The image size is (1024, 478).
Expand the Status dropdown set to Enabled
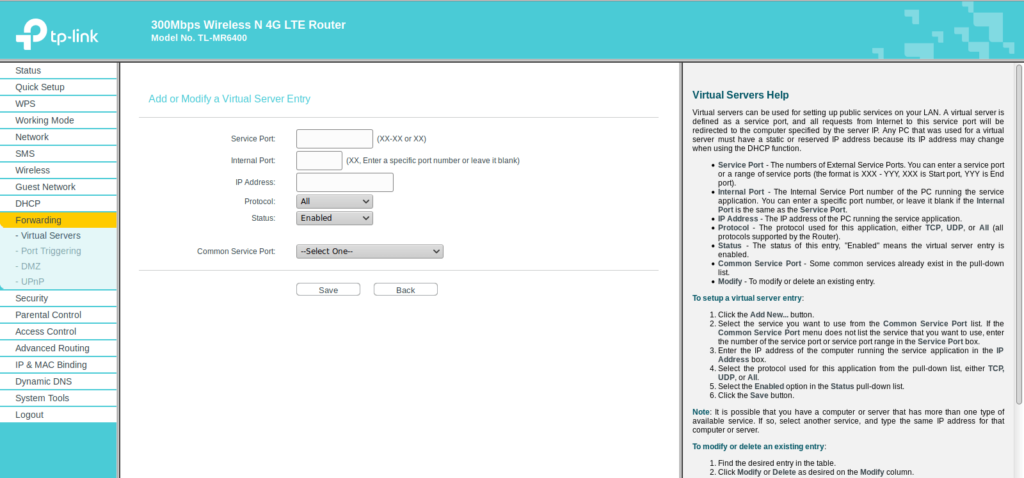(334, 218)
